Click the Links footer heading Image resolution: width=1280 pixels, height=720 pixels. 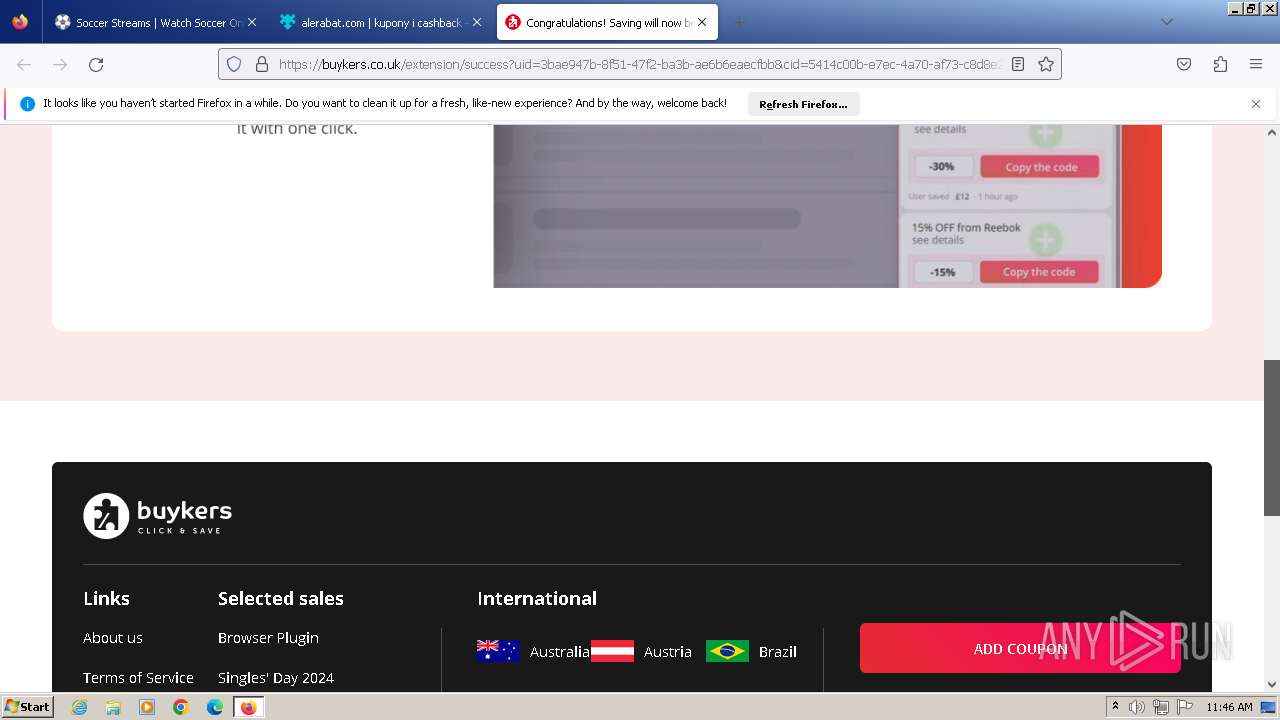click(x=106, y=598)
